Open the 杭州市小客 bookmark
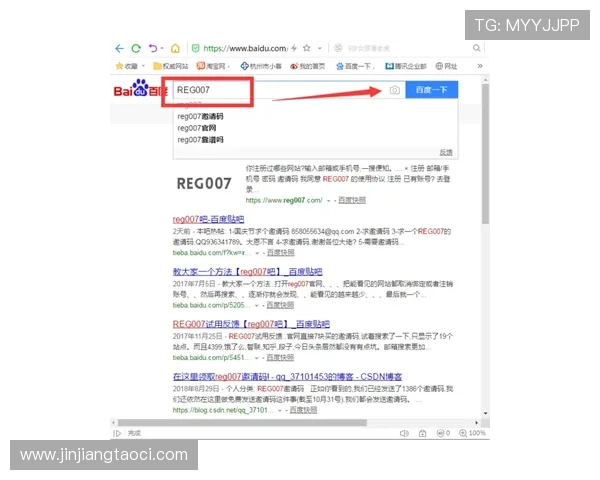600x480 pixels. click(x=261, y=66)
